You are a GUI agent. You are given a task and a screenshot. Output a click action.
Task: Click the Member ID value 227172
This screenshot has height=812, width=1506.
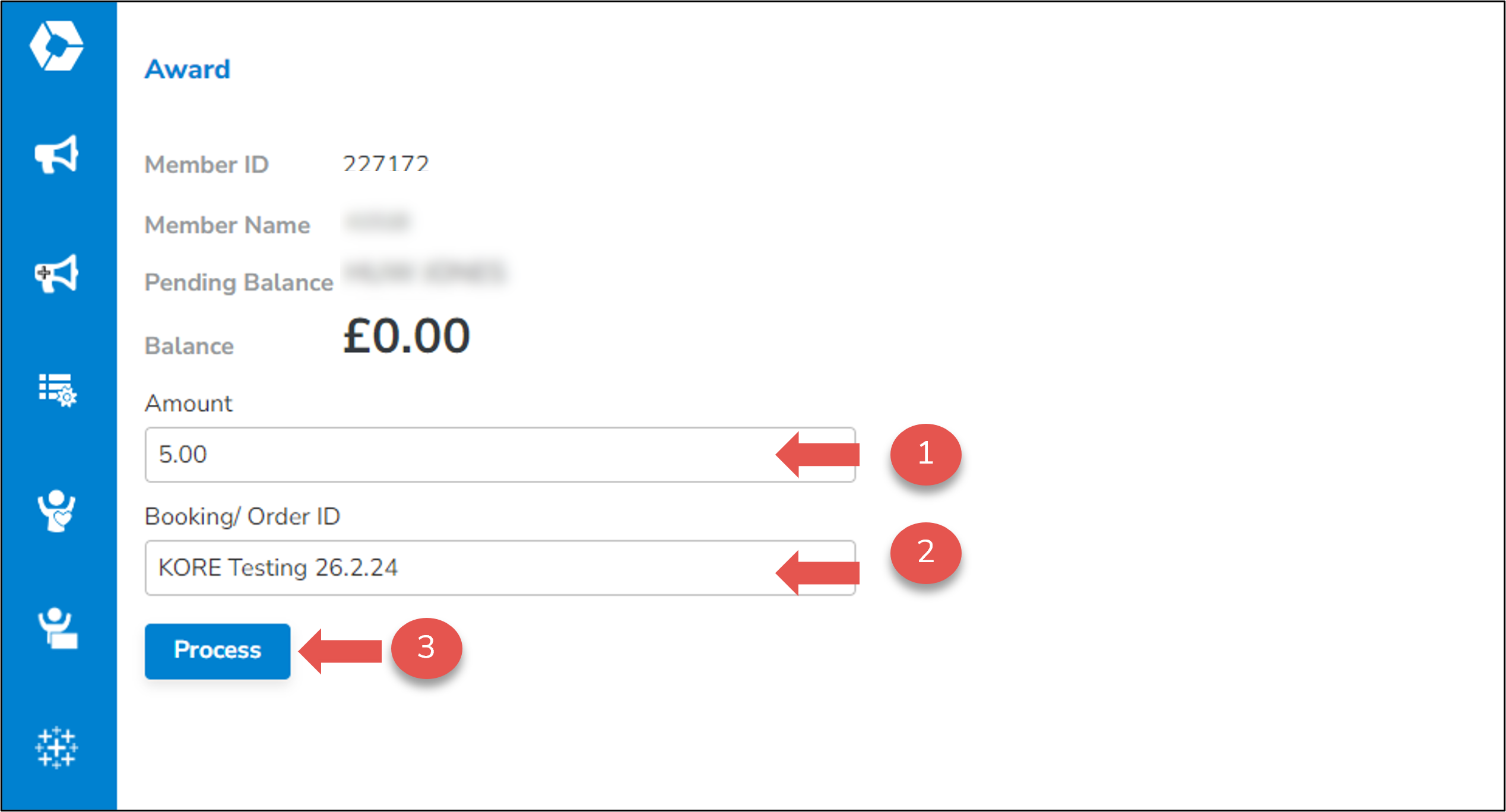[386, 164]
